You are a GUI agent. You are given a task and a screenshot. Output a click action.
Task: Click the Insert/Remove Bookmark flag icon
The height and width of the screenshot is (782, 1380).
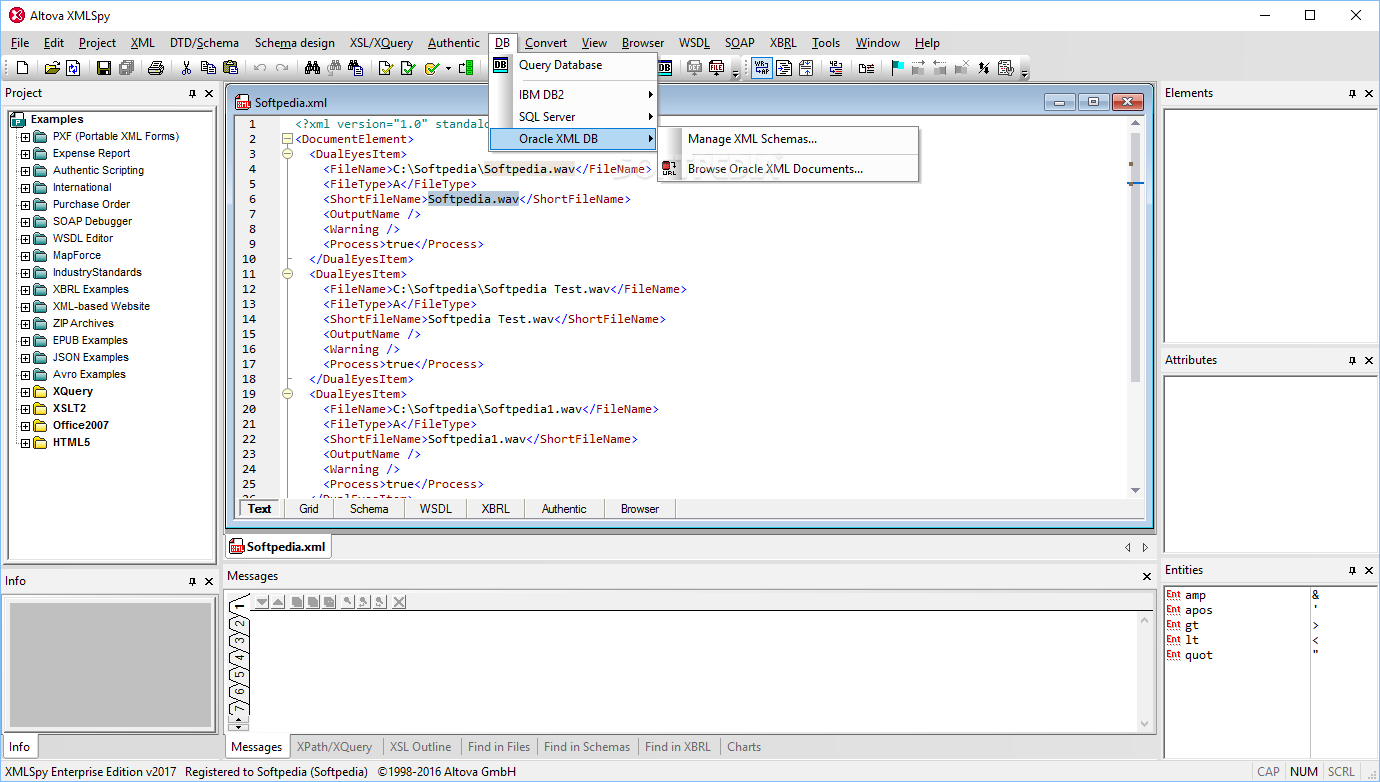point(897,68)
